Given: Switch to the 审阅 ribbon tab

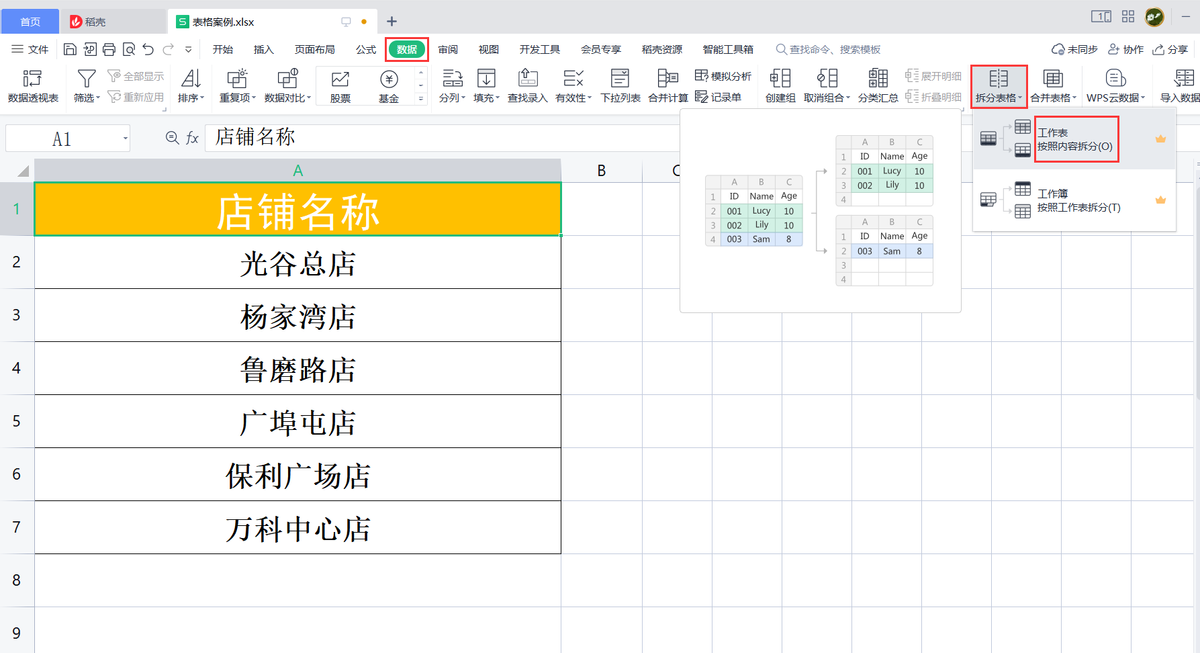Looking at the screenshot, I should click(x=448, y=49).
